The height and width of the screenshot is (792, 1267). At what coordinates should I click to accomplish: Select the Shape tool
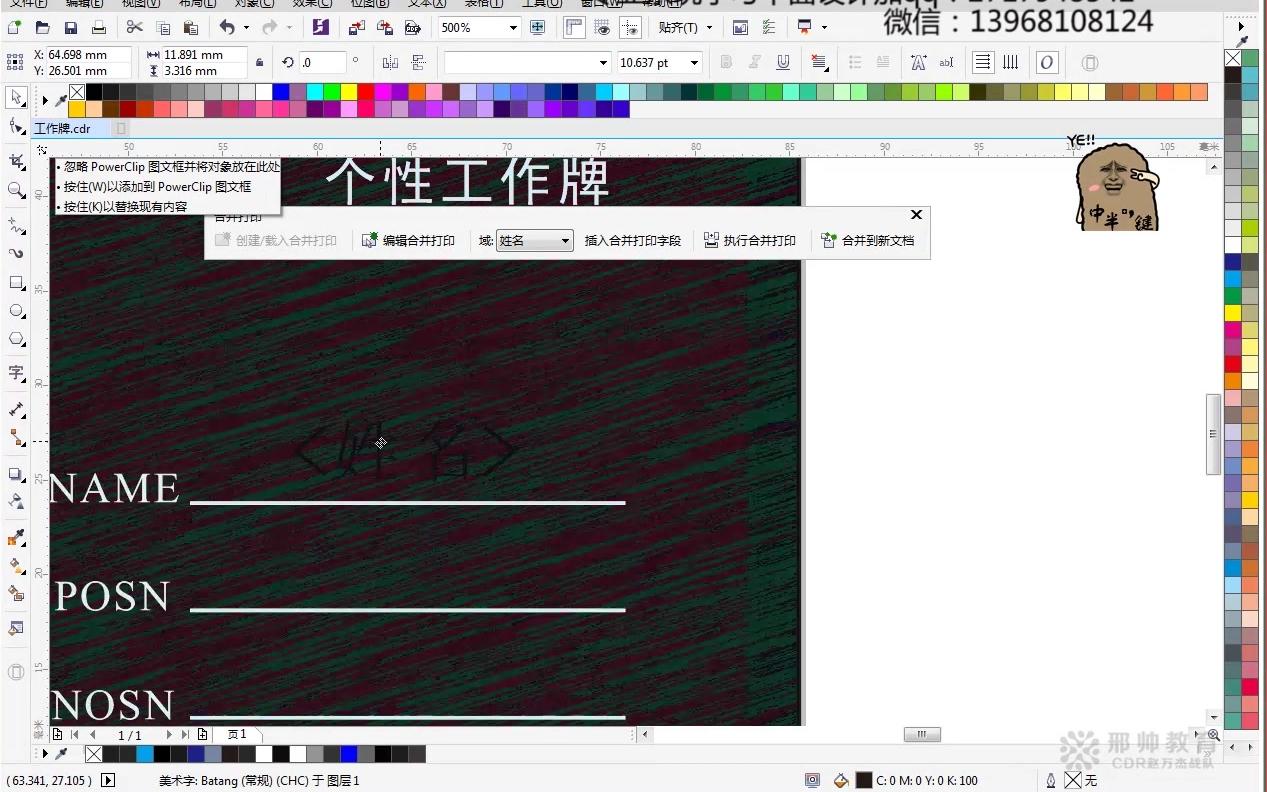pyautogui.click(x=15, y=126)
